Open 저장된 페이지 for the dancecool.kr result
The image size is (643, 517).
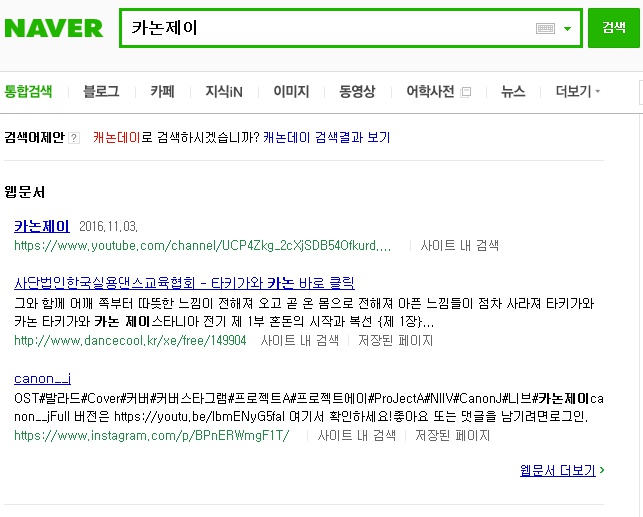[x=395, y=340]
